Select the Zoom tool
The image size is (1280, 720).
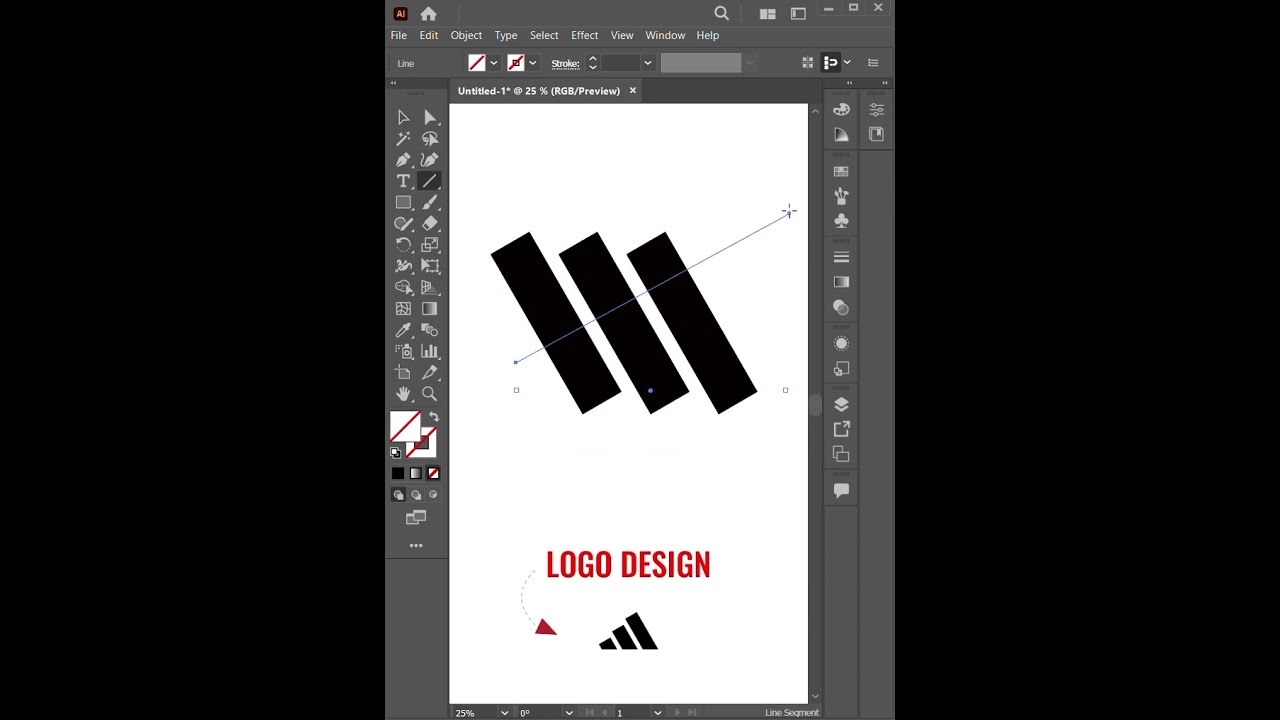(430, 394)
